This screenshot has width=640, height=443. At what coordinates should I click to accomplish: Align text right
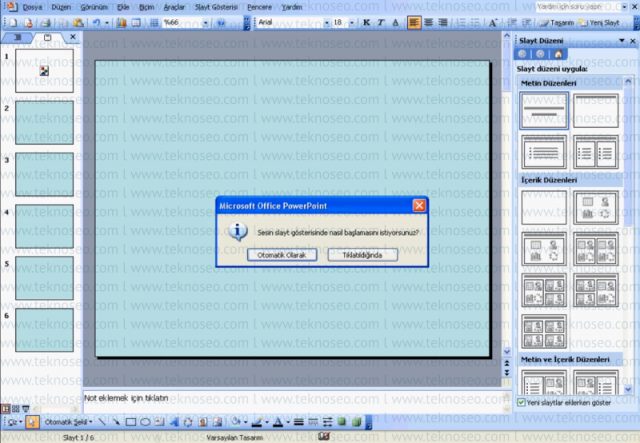pos(442,23)
